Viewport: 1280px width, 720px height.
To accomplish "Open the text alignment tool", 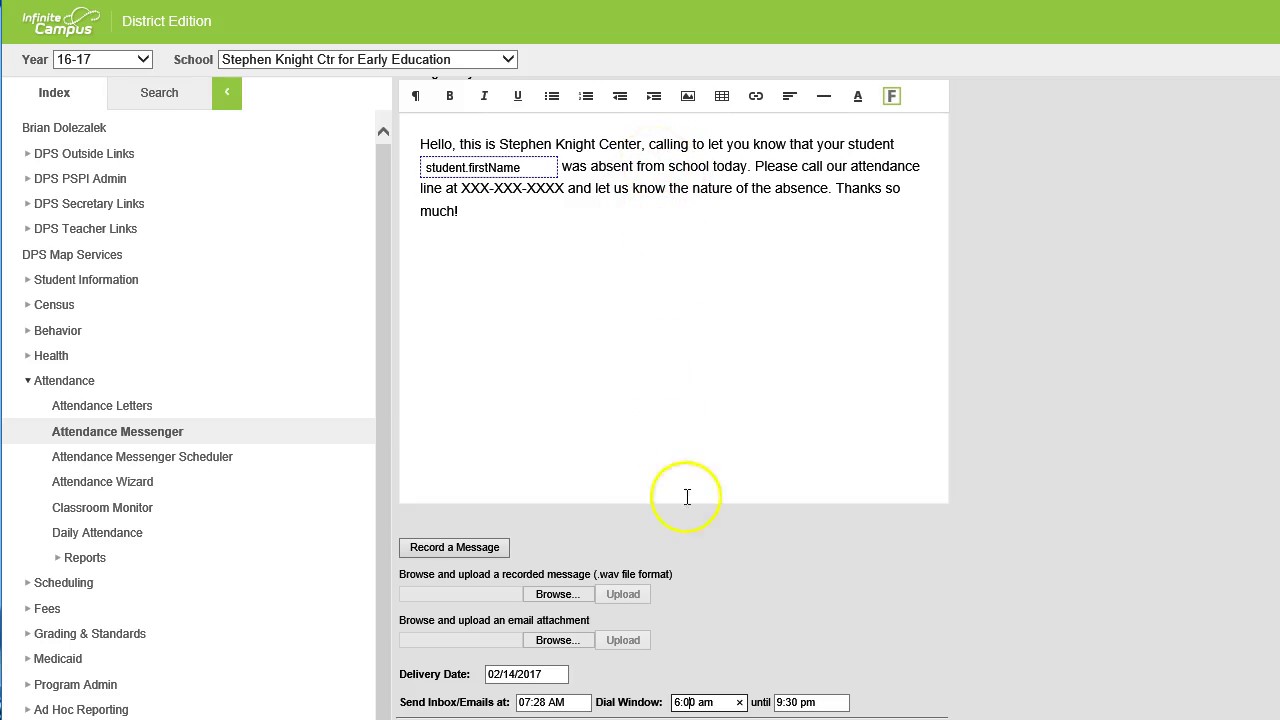I will click(790, 96).
